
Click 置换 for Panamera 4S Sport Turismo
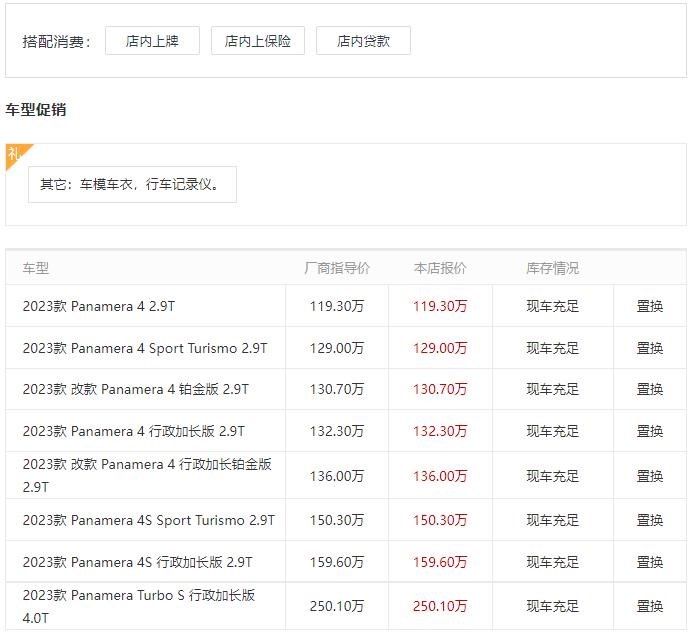[x=650, y=520]
